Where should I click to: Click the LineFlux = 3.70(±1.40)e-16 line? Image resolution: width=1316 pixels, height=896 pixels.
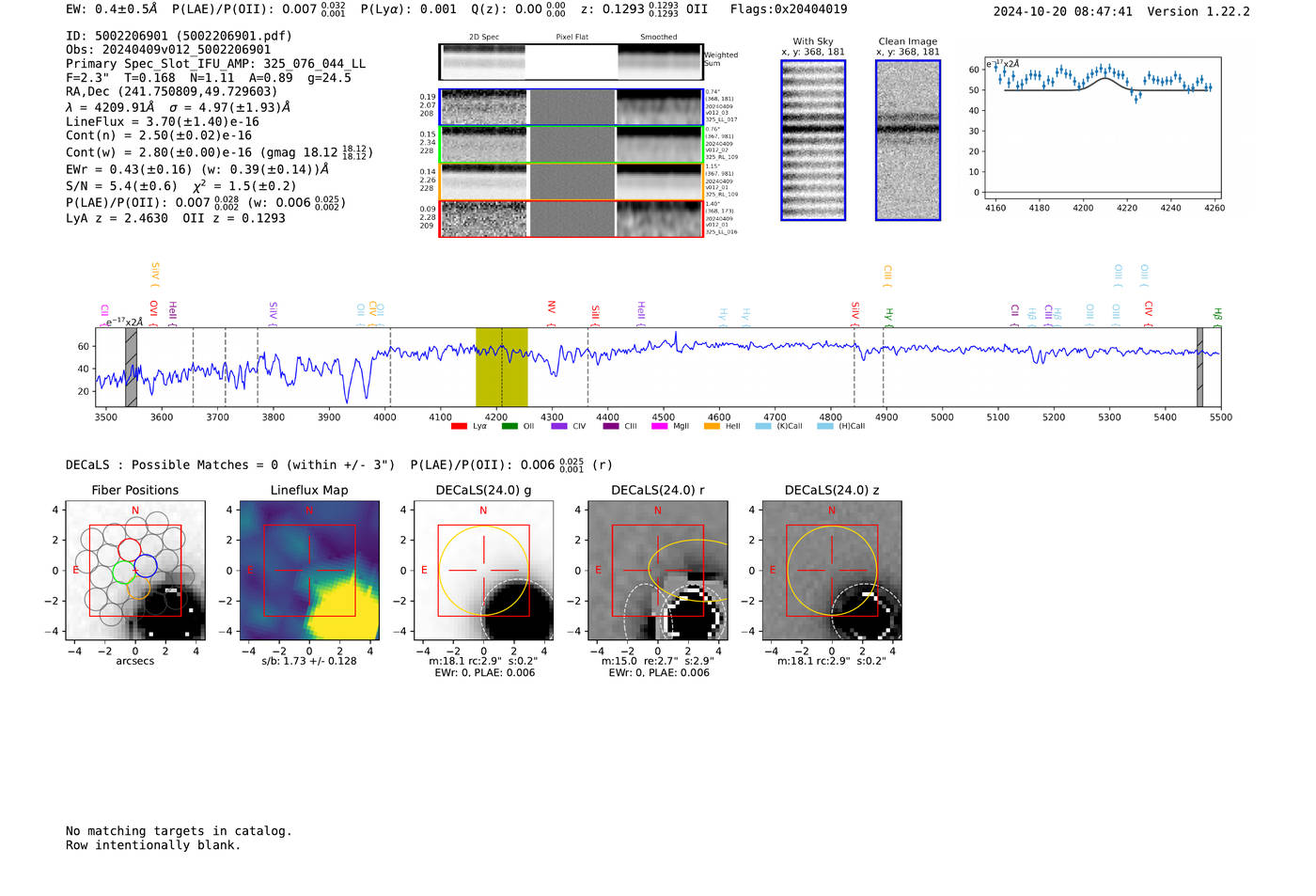[x=163, y=122]
